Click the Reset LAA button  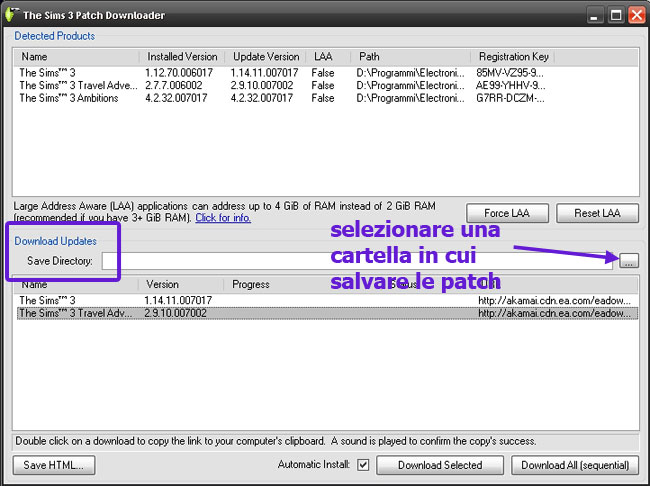coord(597,213)
